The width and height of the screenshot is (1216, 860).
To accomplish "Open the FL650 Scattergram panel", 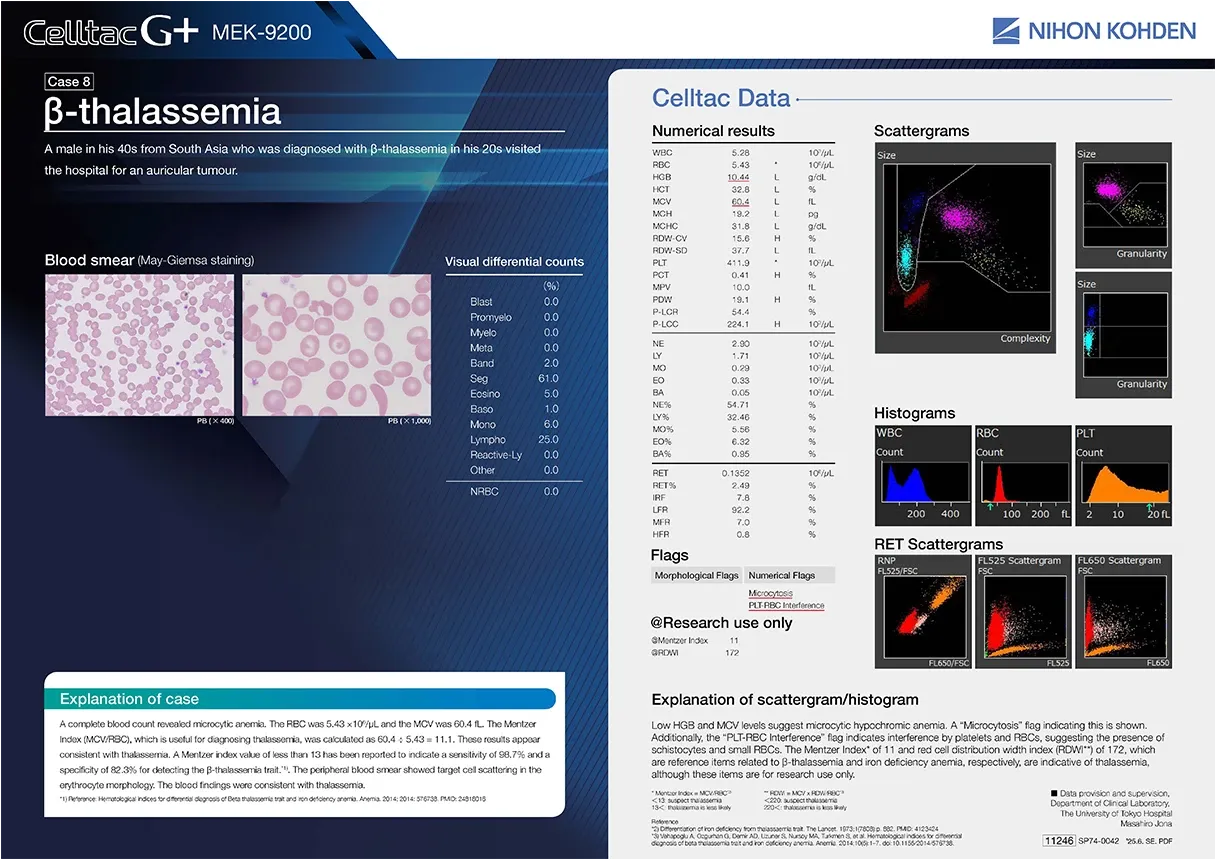I will [x=1123, y=612].
